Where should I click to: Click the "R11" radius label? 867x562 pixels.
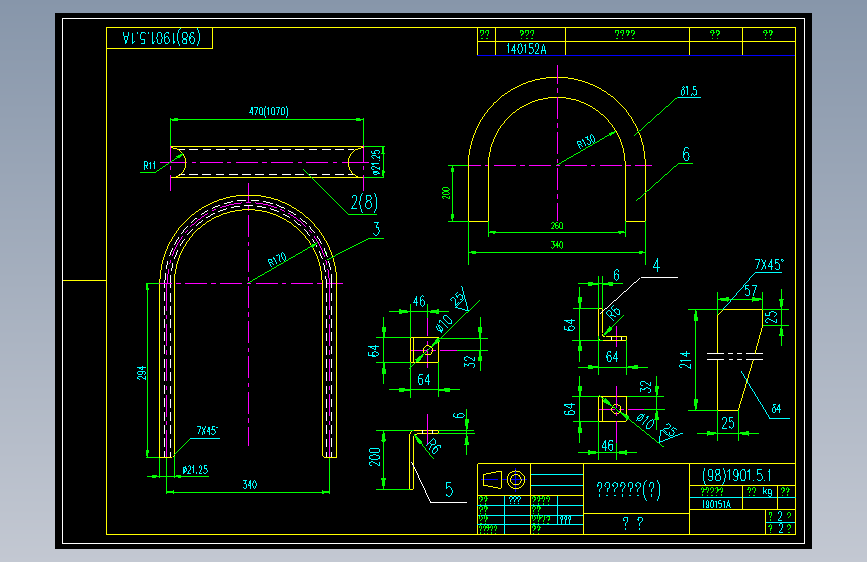click(x=149, y=165)
